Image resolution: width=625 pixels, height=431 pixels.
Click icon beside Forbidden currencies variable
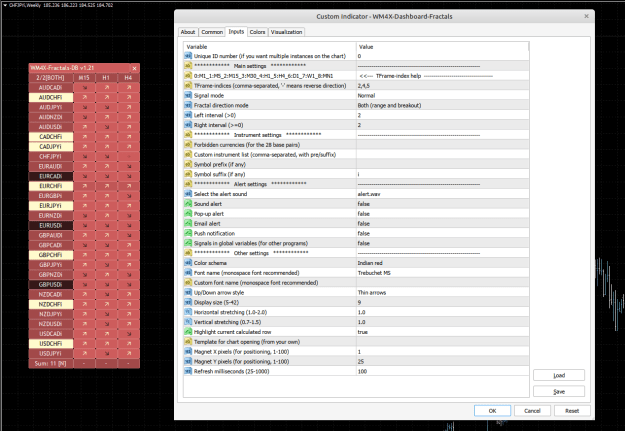coord(188,144)
